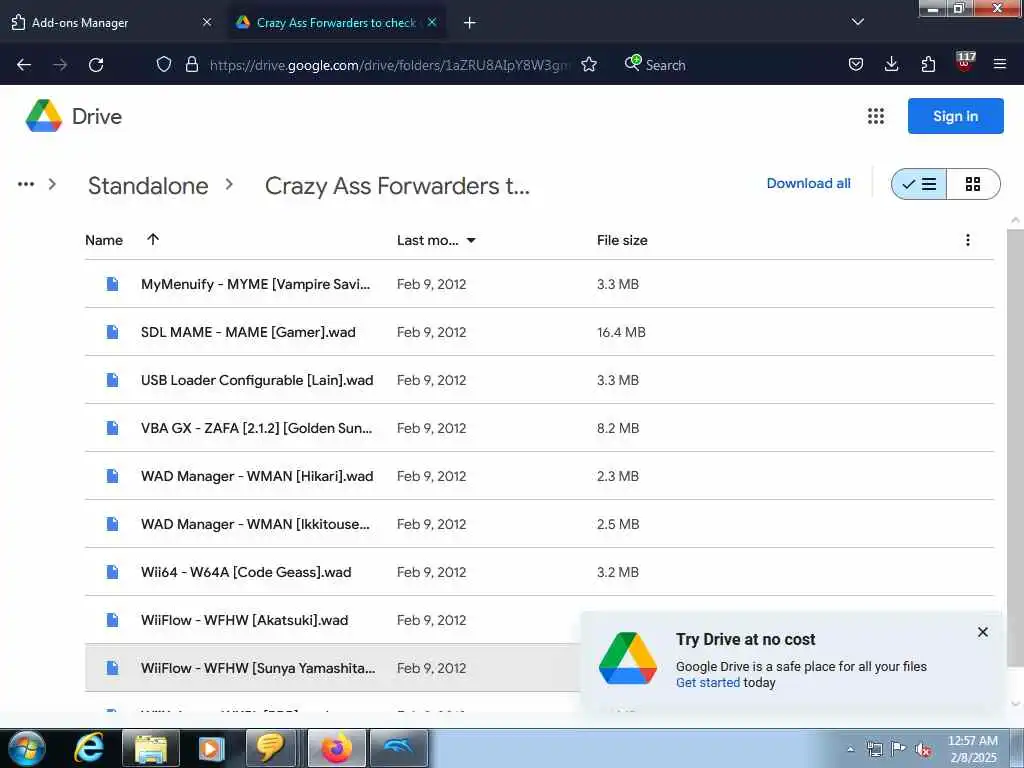Viewport: 1024px width, 768px height.
Task: List all tabs dropdown arrow
Action: click(858, 22)
